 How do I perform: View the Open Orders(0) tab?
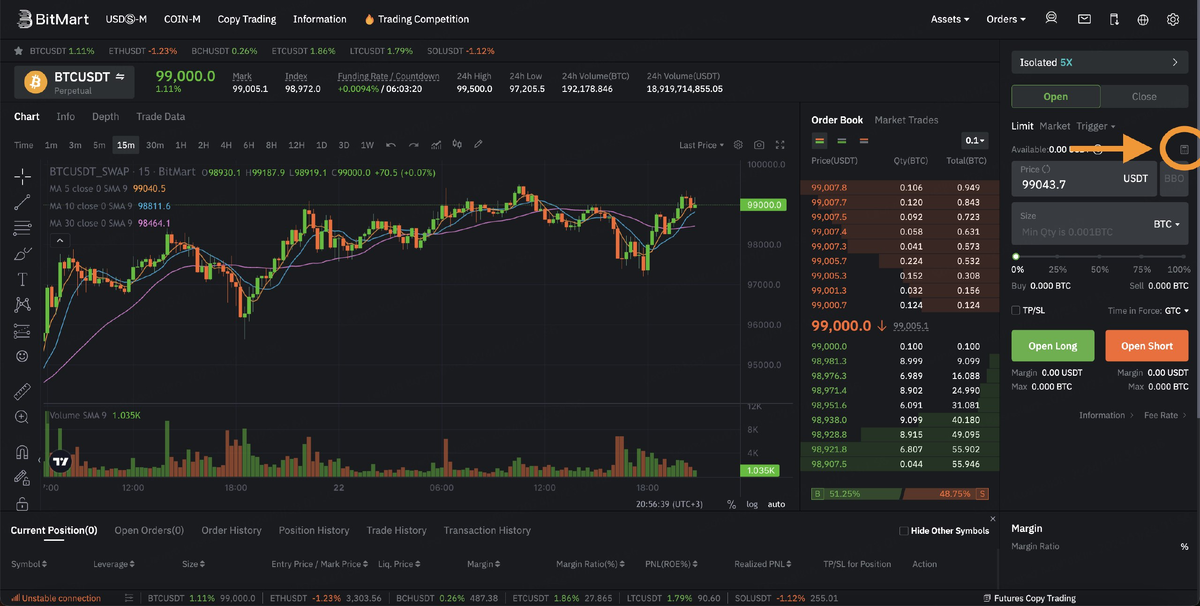(149, 531)
